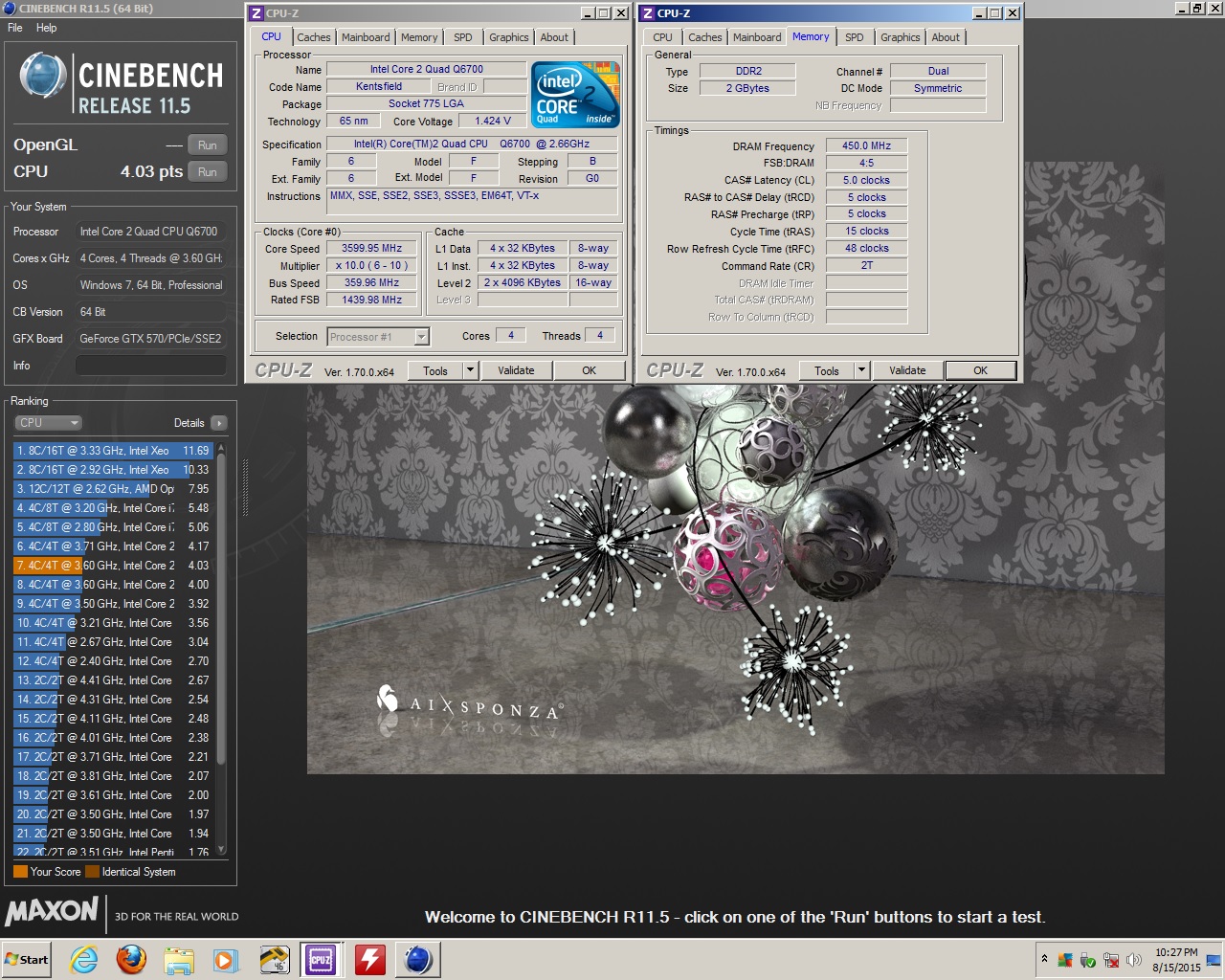Image resolution: width=1225 pixels, height=980 pixels.
Task: Select ranking row 3 AMD Opteron 7.95
Action: pos(114,489)
